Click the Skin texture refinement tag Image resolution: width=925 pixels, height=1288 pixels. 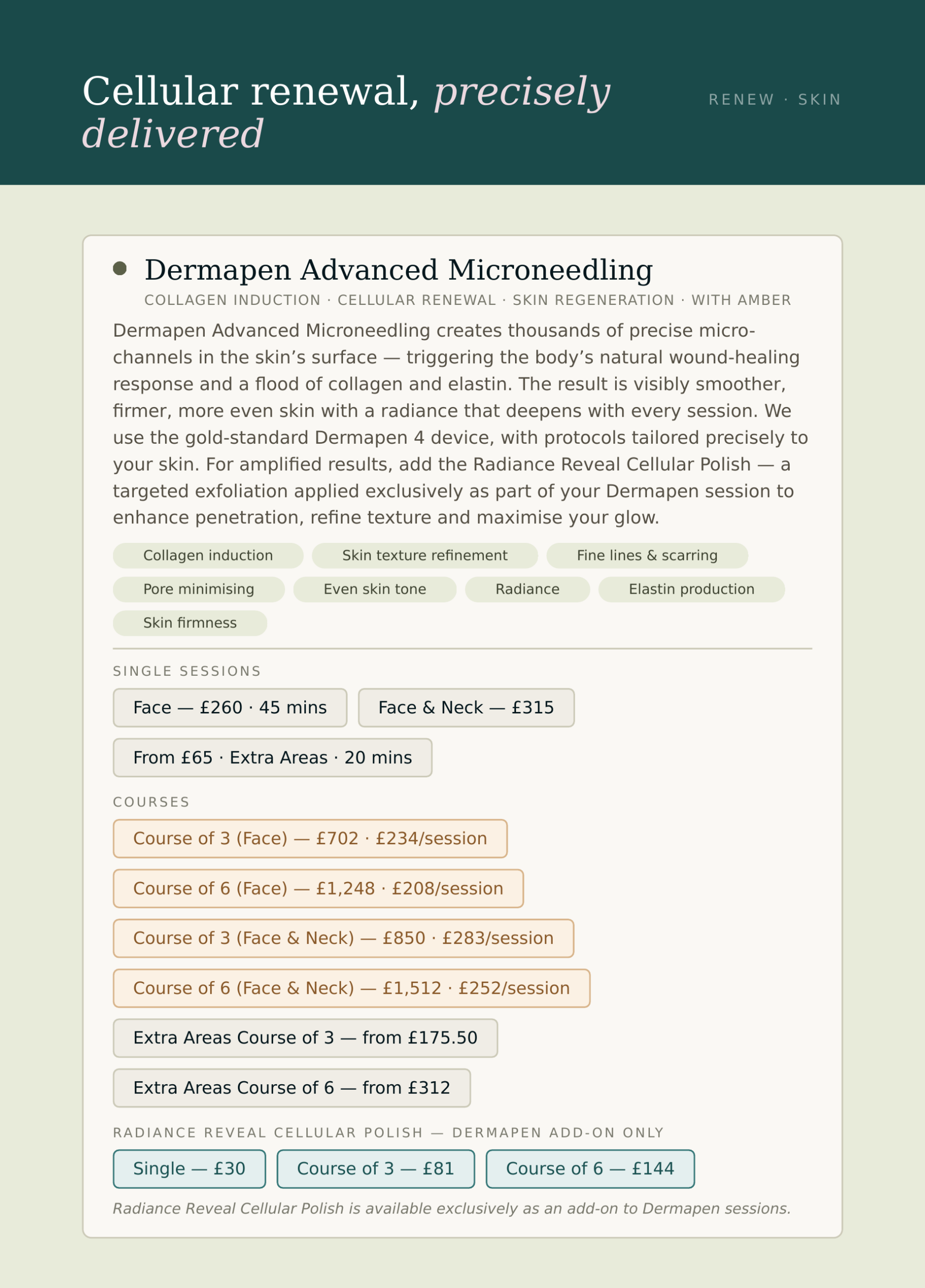425,555
